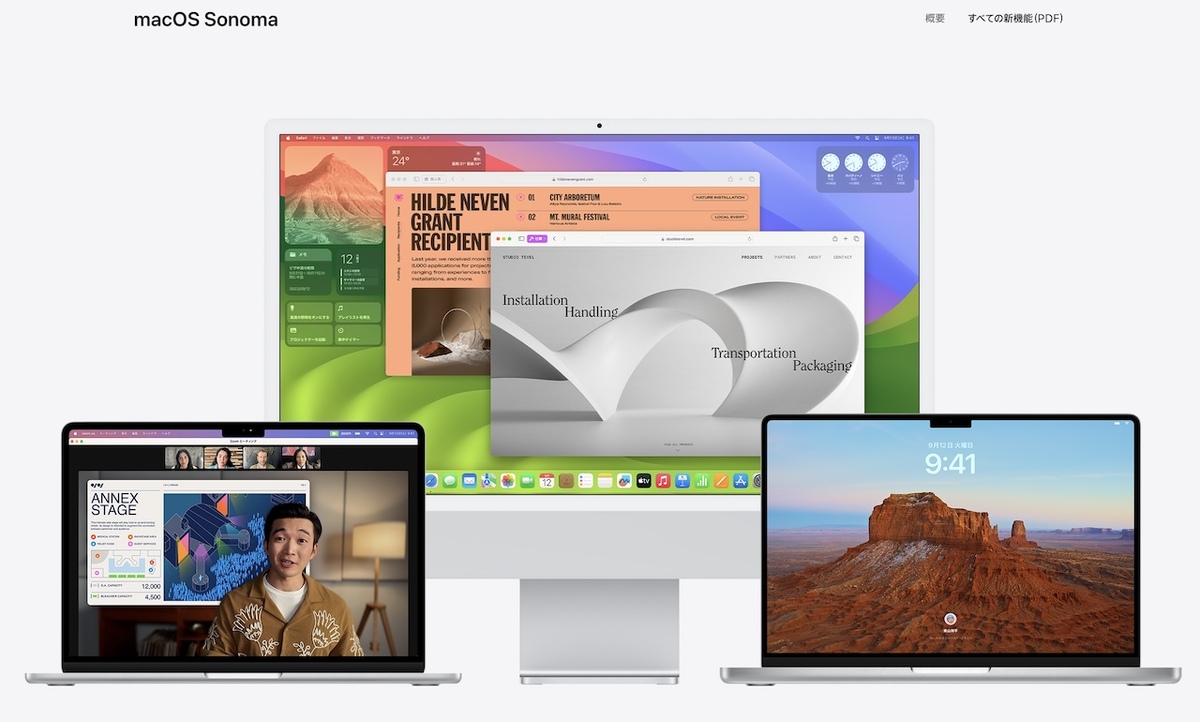Open Music in the iMac Dock

(x=663, y=481)
